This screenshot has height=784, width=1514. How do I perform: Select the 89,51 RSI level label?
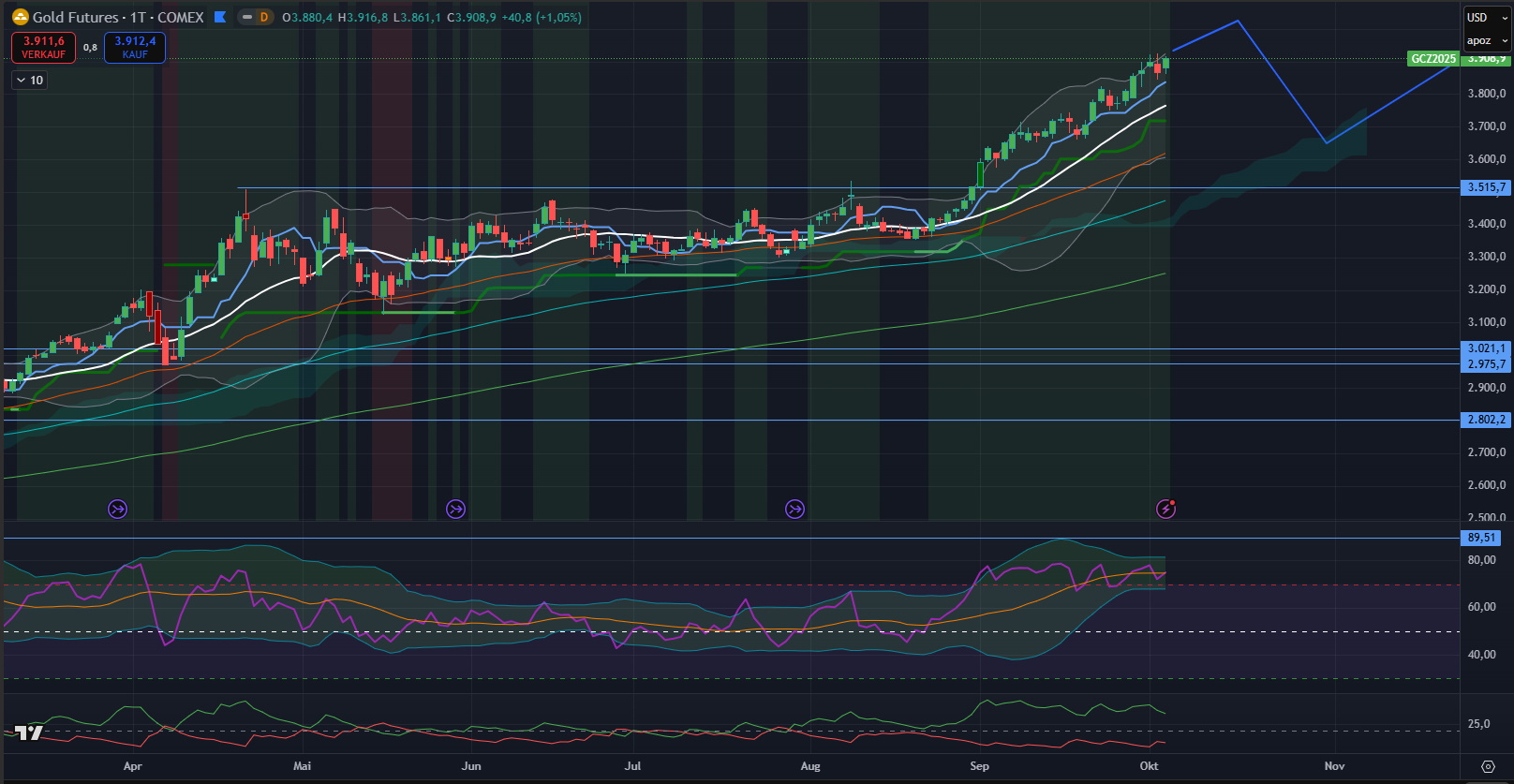(x=1481, y=538)
